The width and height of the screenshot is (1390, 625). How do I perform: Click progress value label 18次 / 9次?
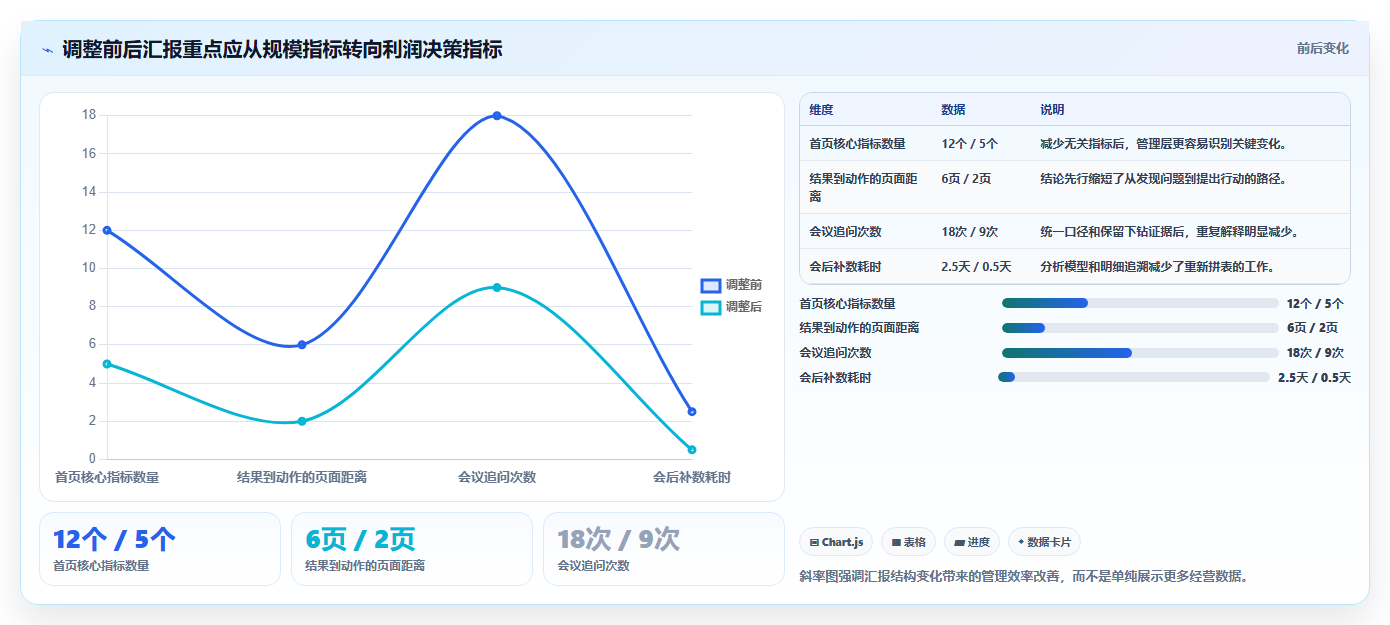point(1315,353)
